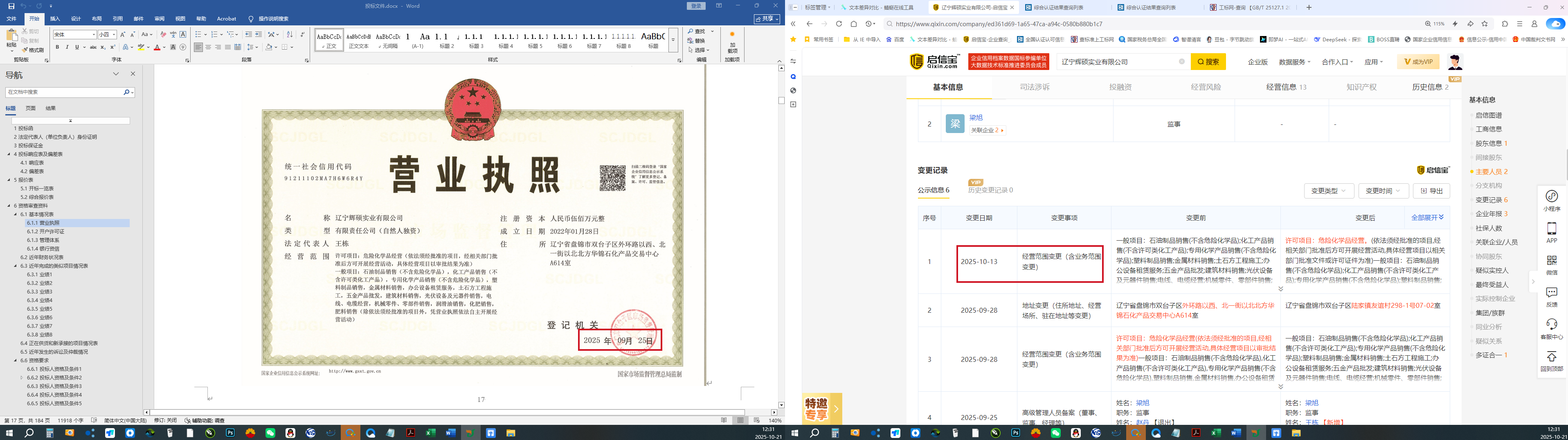The height and width of the screenshot is (440, 1568).
Task: Toggle character shading in Word's font group
Action: [x=173, y=47]
